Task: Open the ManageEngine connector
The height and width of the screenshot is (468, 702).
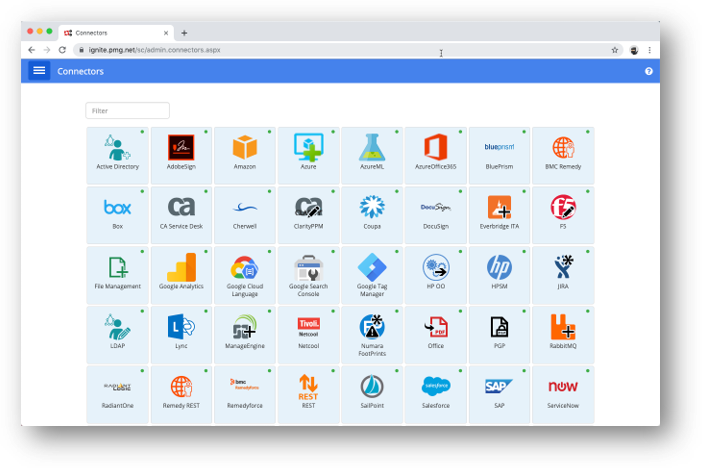Action: (x=245, y=335)
